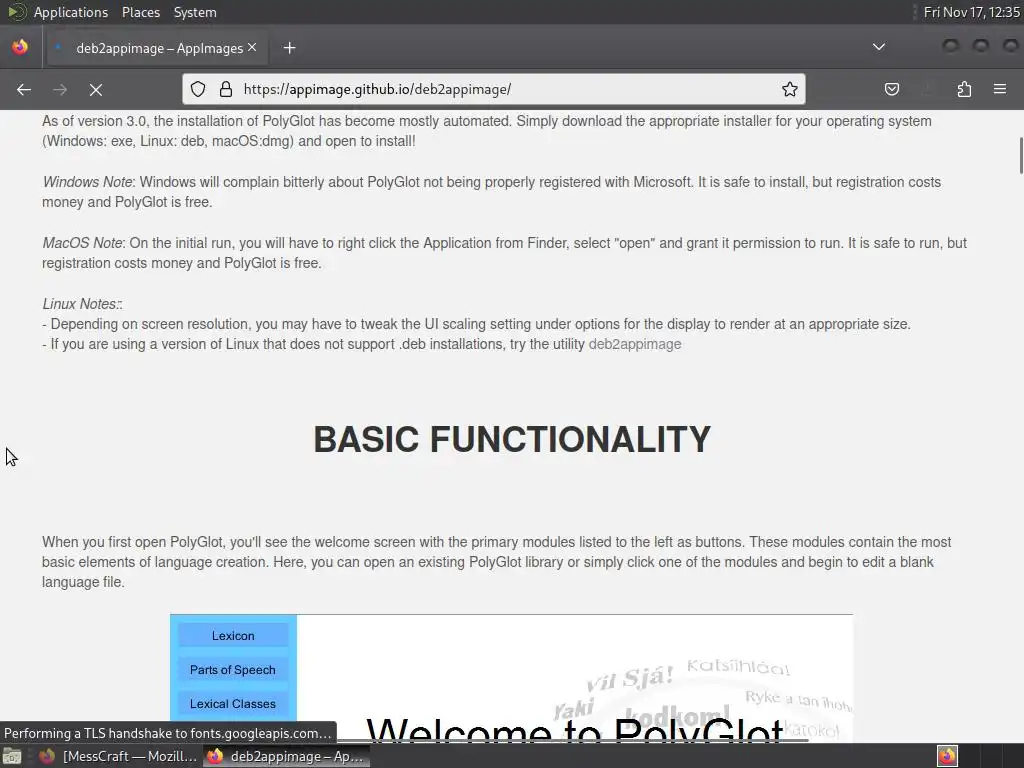Screen dimensions: 1024x768
Task: Click the clock showing Fri Nov 17
Action: (971, 12)
